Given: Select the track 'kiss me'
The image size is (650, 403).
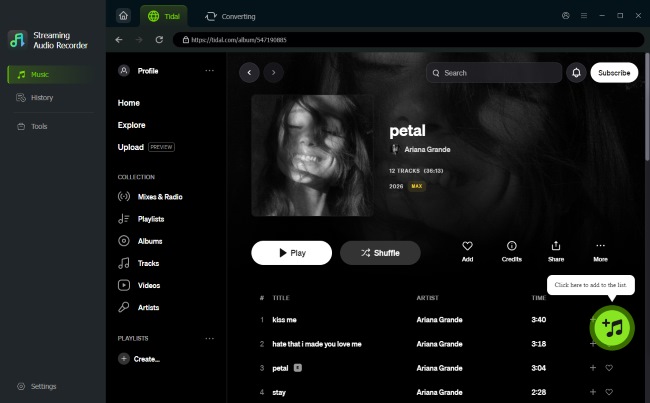Looking at the screenshot, I should tap(284, 320).
